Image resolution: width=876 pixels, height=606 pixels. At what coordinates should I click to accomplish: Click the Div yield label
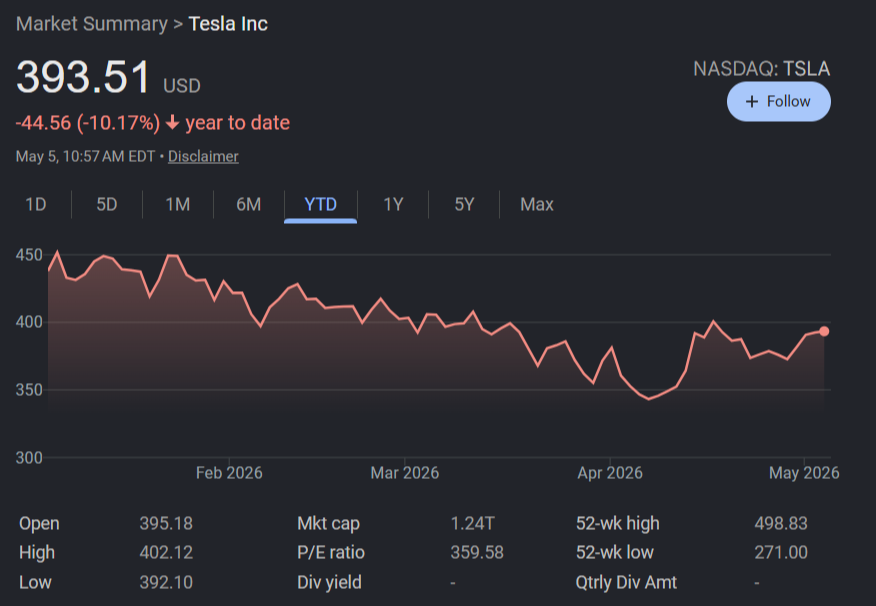(x=329, y=582)
